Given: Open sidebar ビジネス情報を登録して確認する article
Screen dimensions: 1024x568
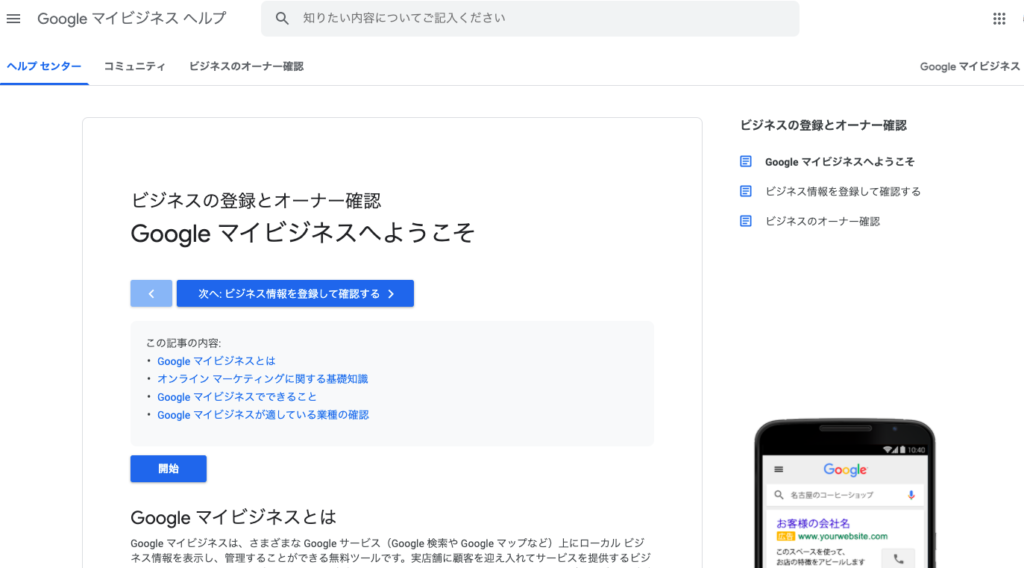Looking at the screenshot, I should click(x=842, y=191).
